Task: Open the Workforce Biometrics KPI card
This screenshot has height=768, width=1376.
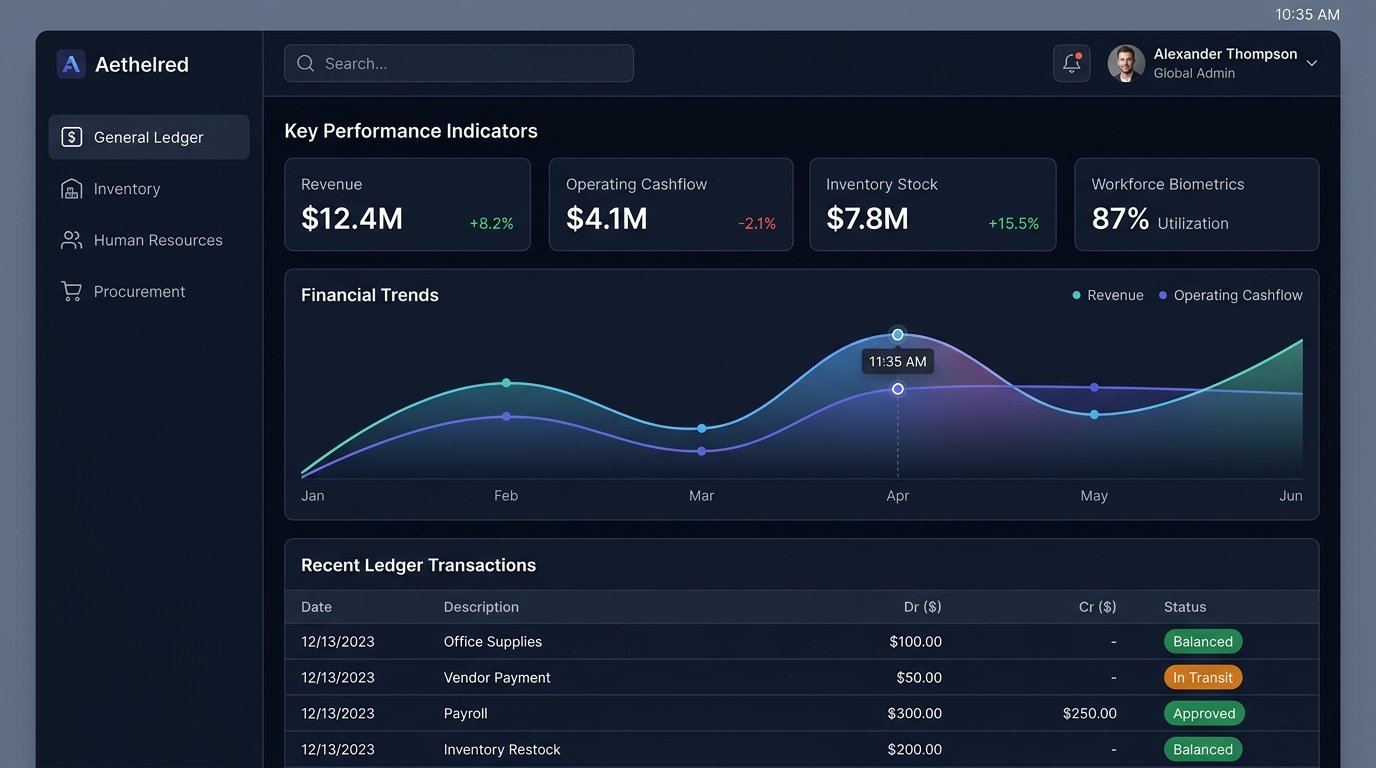Action: tap(1197, 204)
